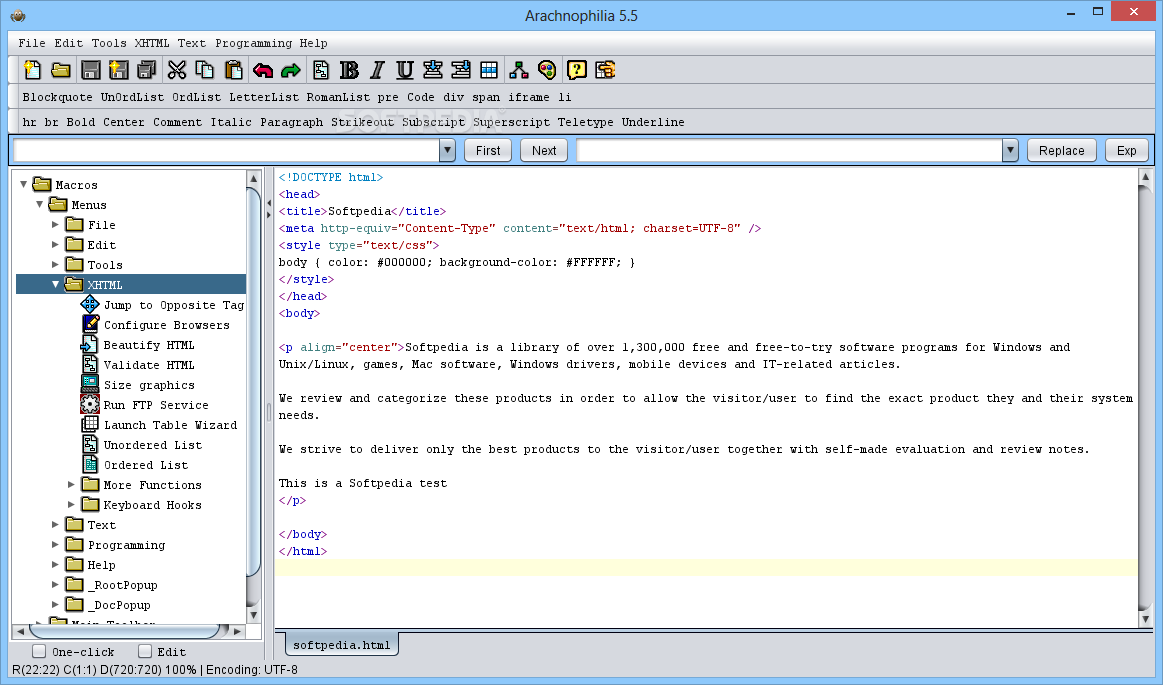The height and width of the screenshot is (685, 1163).
Task: Toggle the One-click checkbox
Action: pyautogui.click(x=39, y=651)
